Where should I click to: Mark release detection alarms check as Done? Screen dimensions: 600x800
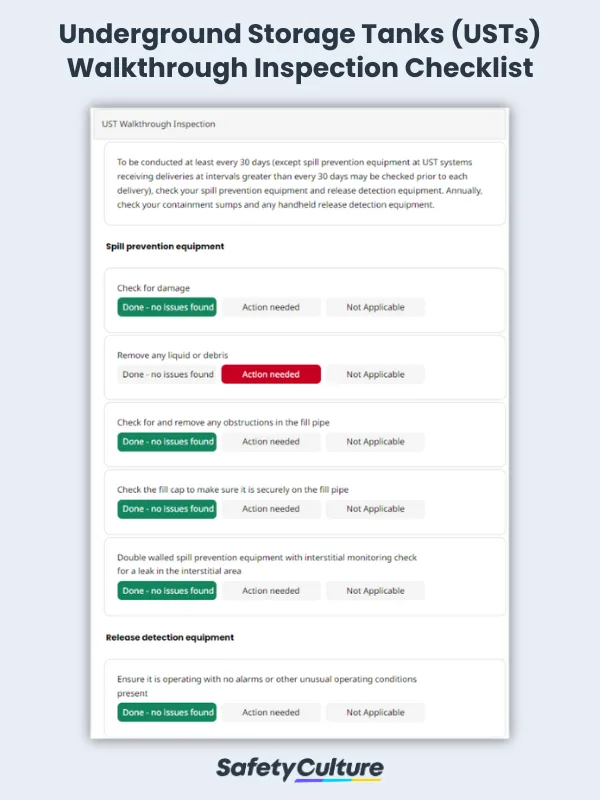click(168, 712)
